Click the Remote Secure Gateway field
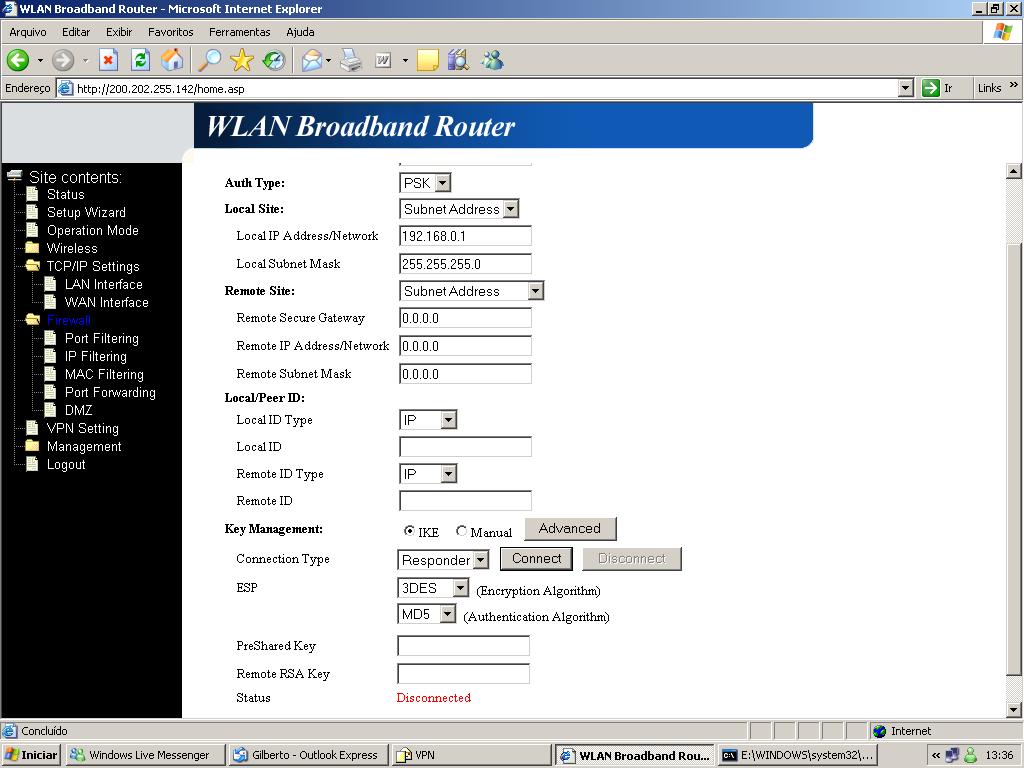Image resolution: width=1024 pixels, height=768 pixels. click(x=465, y=319)
